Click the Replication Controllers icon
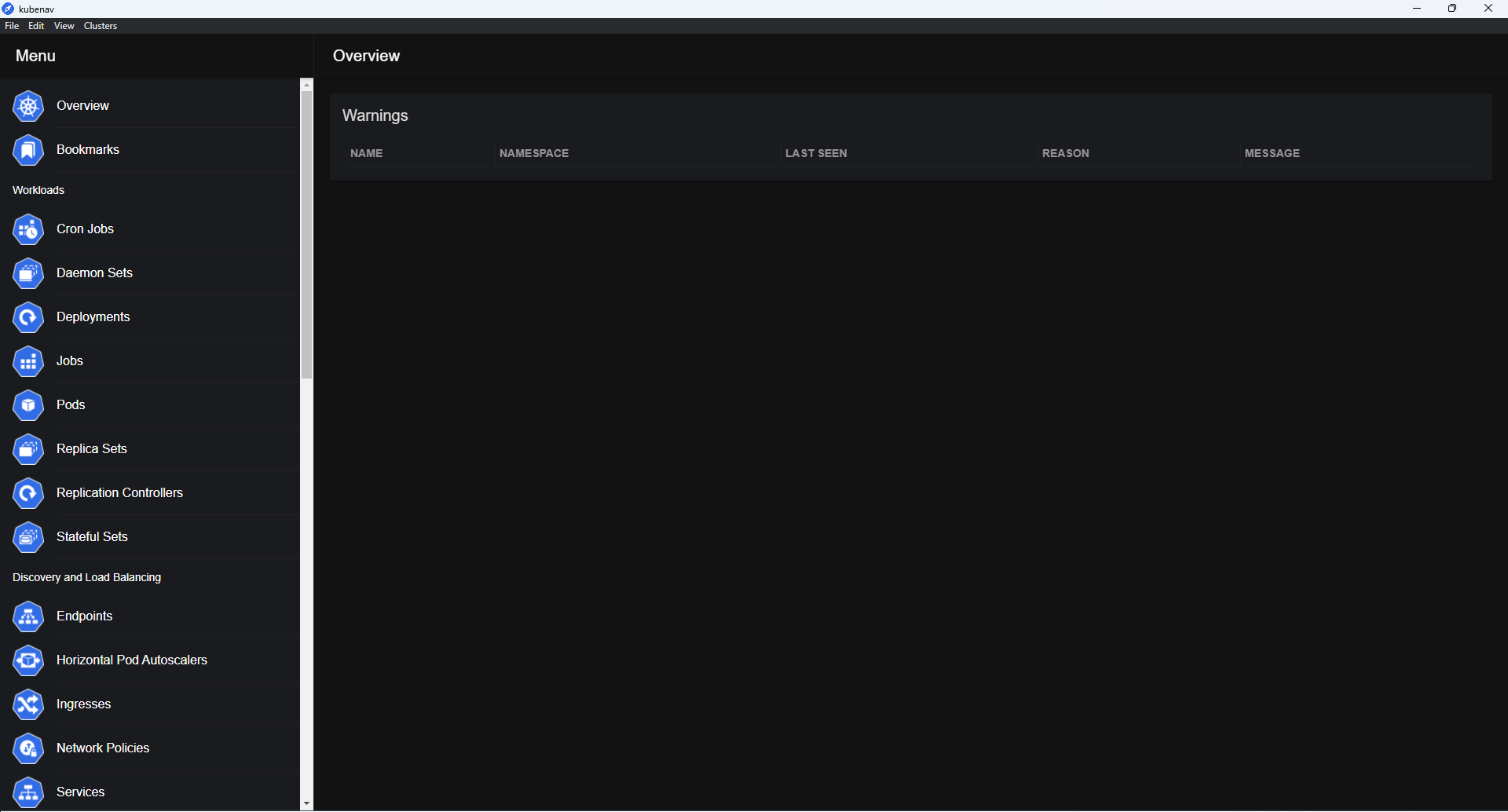1508x812 pixels. 28,493
